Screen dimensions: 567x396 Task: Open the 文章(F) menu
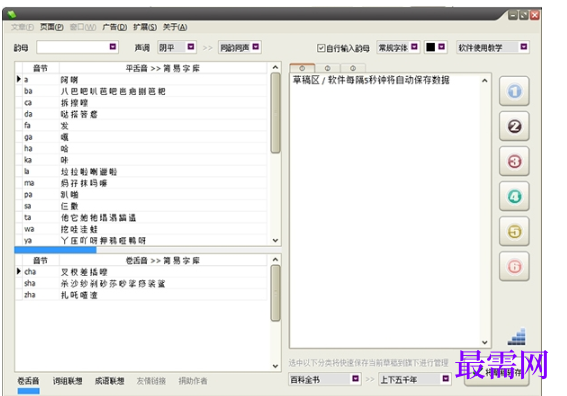tap(22, 27)
